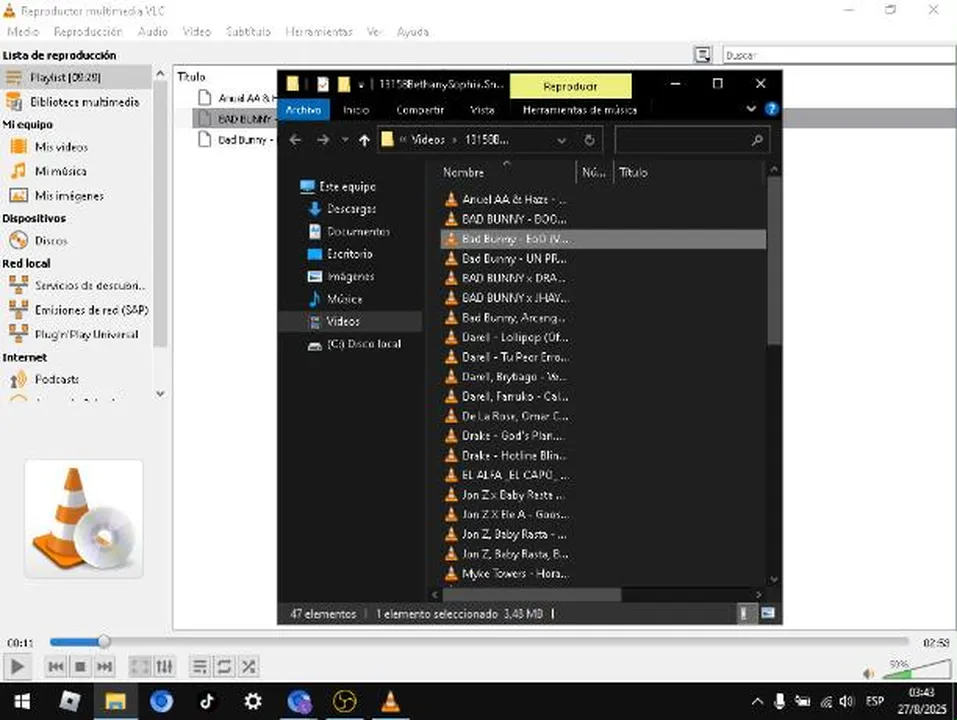Toggle VLC fullscreen mode button

pyautogui.click(x=140, y=666)
